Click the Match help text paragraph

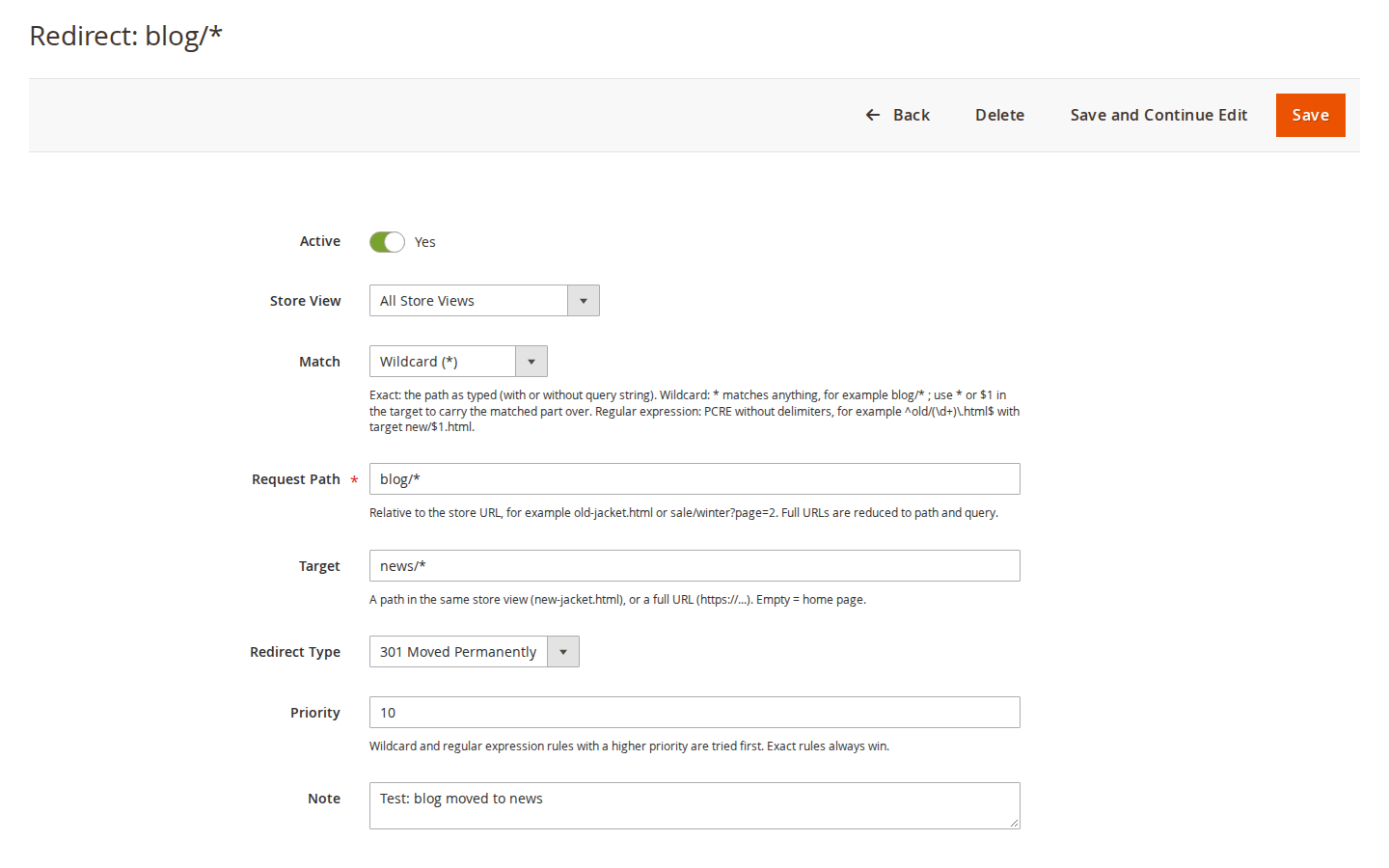[694, 411]
